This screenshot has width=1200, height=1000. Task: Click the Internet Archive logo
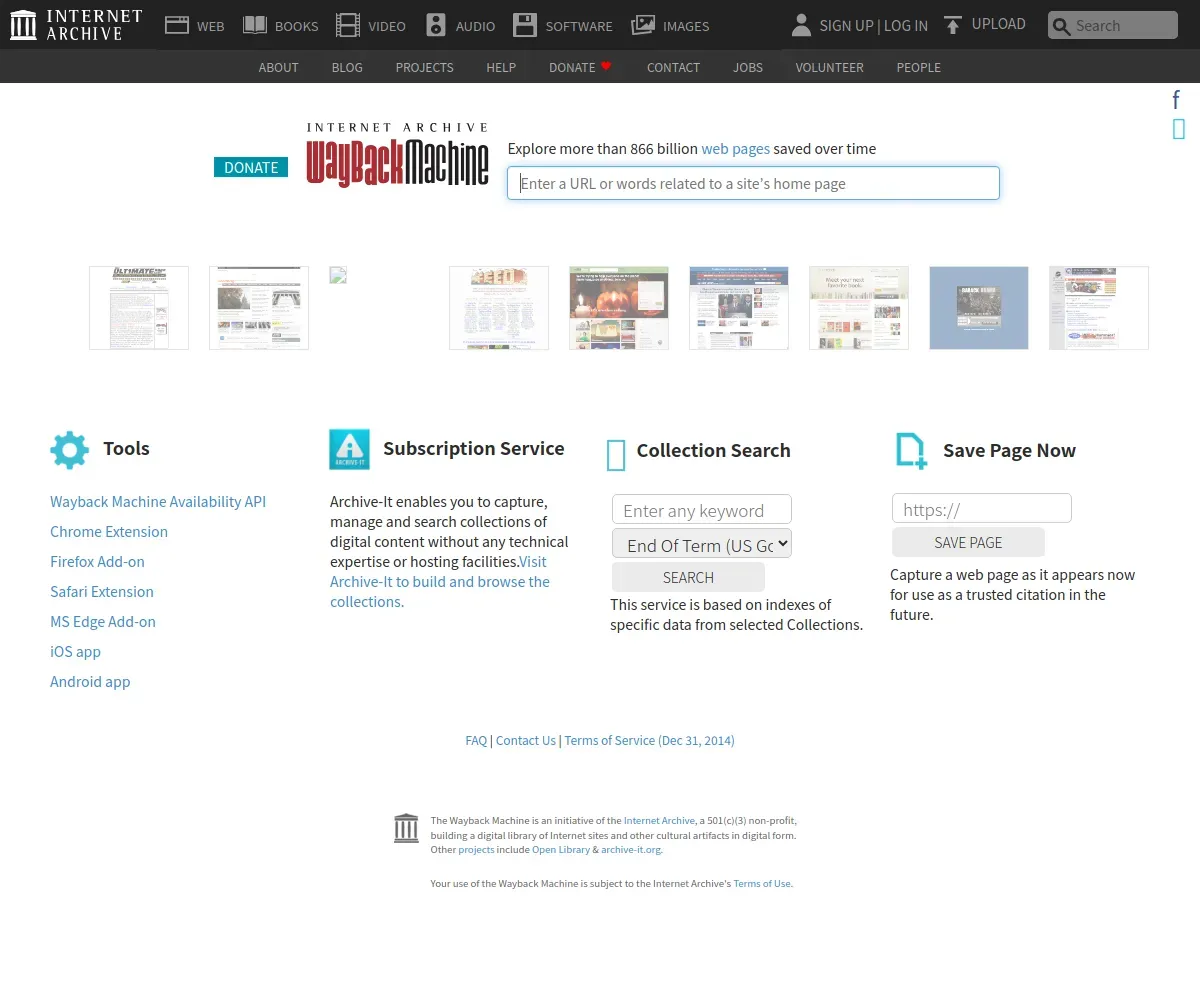pos(76,25)
